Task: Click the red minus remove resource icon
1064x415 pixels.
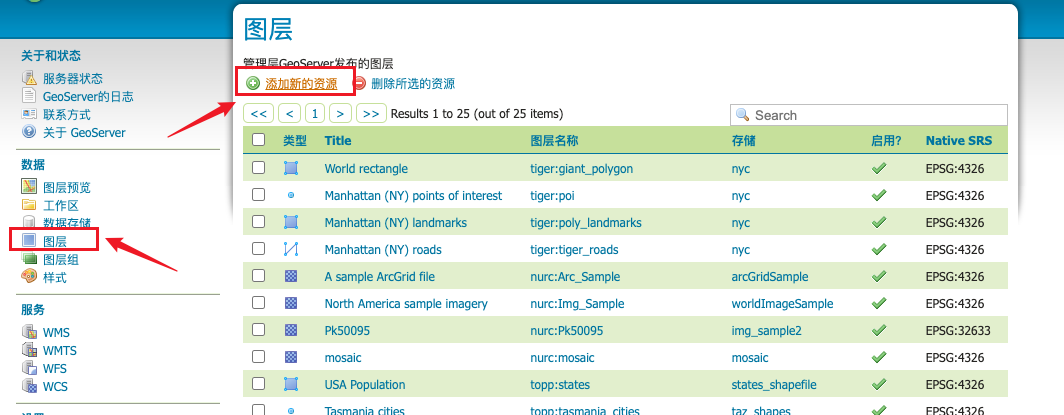Action: pyautogui.click(x=359, y=83)
